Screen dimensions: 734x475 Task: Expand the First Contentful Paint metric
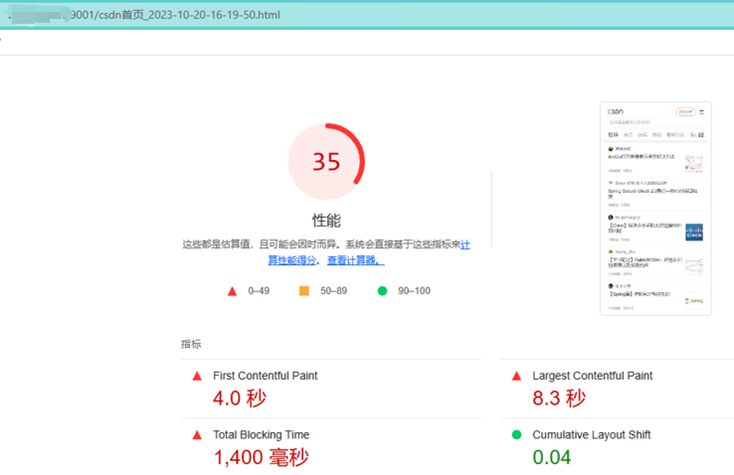265,376
